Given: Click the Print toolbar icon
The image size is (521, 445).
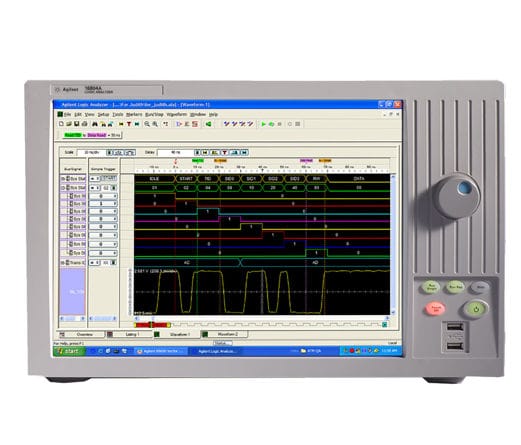Looking at the screenshot, I should pos(85,124).
